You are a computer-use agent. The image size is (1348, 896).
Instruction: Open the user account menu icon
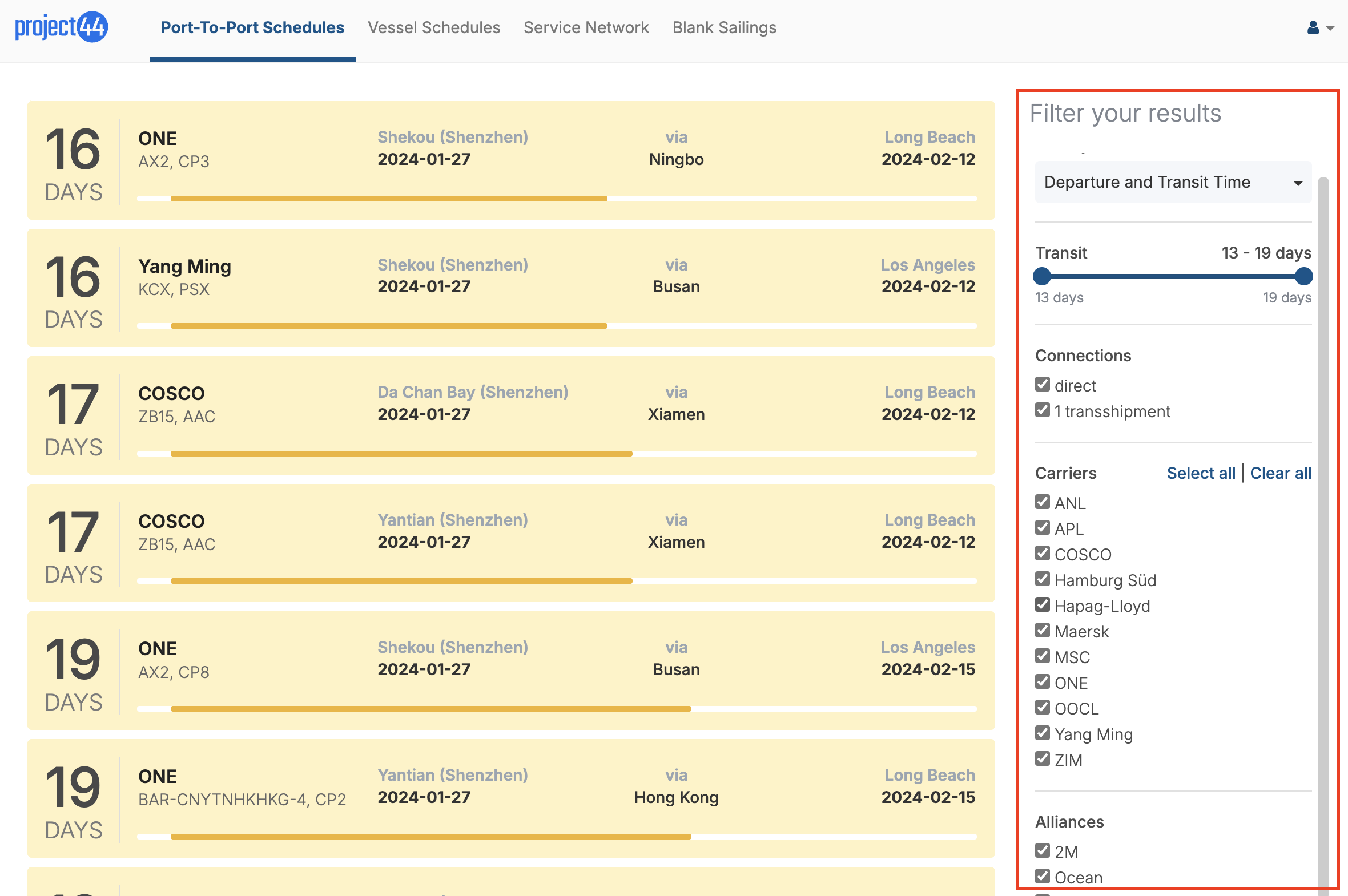coord(1313,27)
